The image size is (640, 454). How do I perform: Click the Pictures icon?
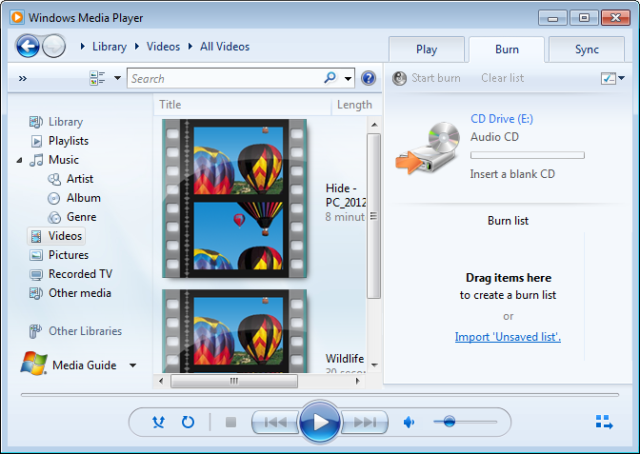point(36,255)
